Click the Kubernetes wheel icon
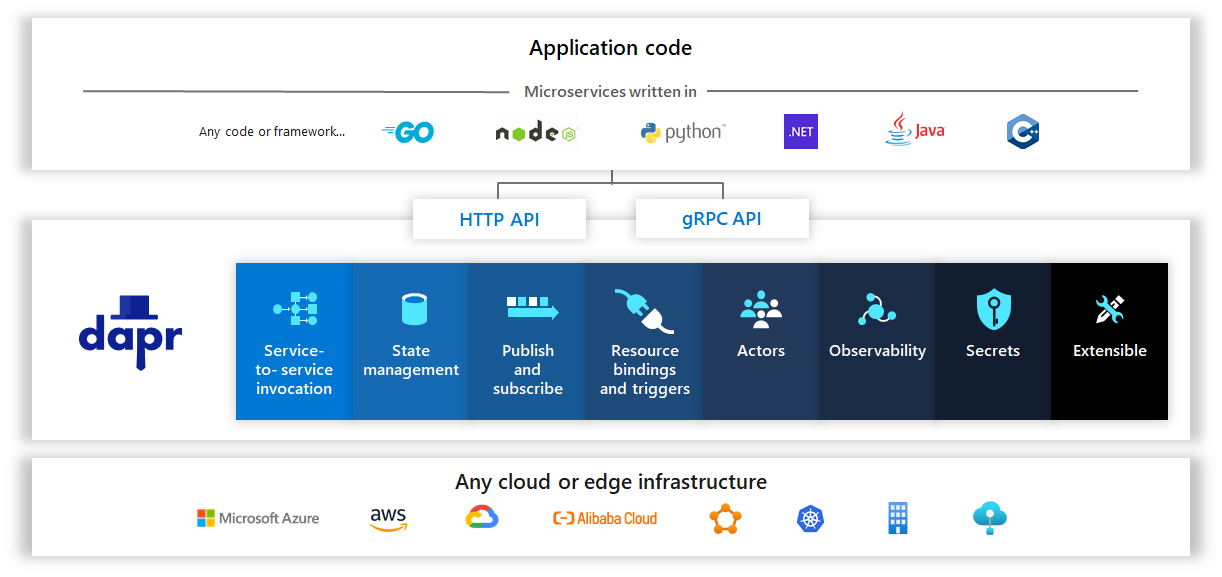The image size is (1222, 577). [810, 518]
